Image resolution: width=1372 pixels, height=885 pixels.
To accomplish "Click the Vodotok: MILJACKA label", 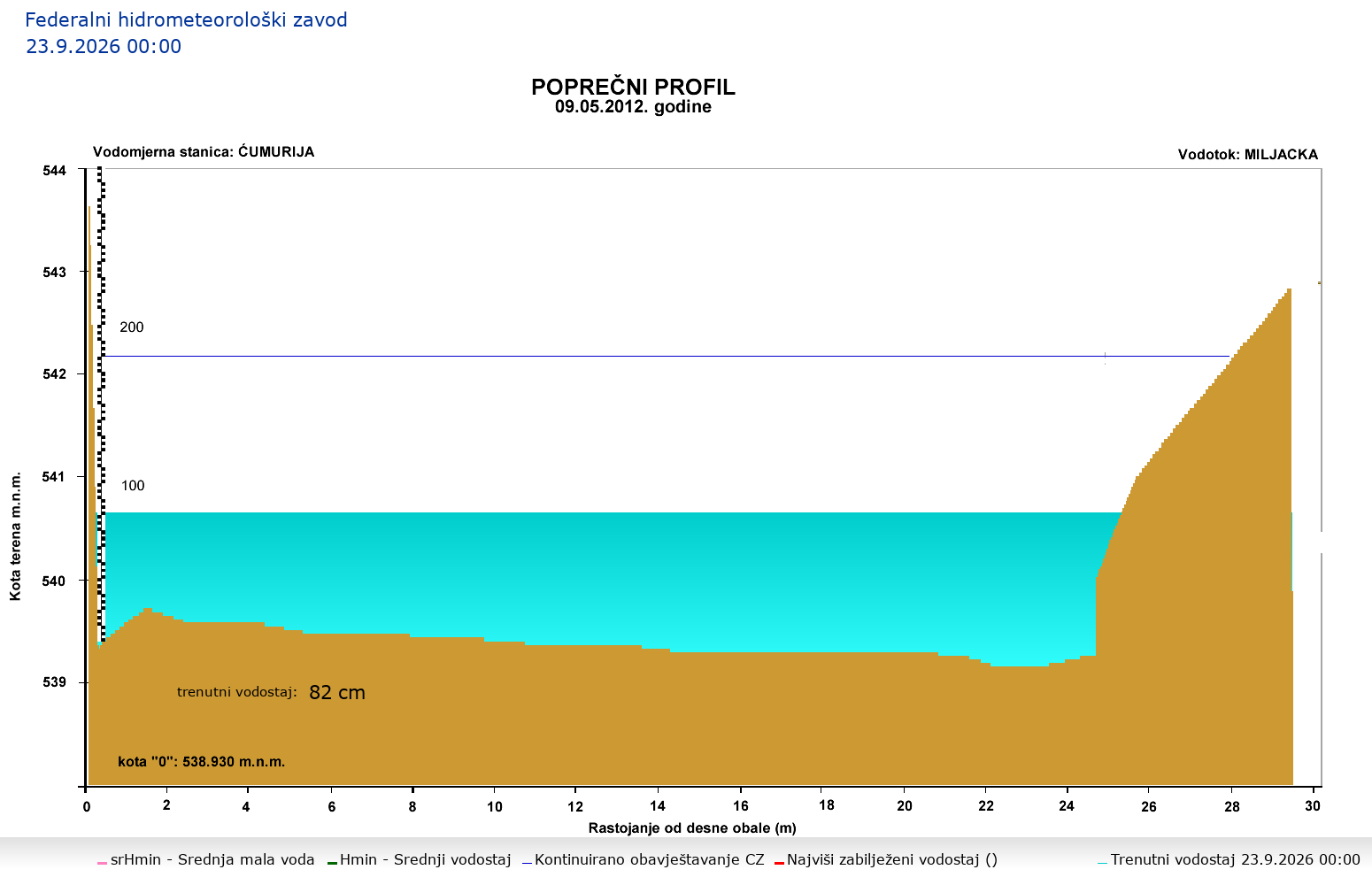I will (x=1248, y=155).
